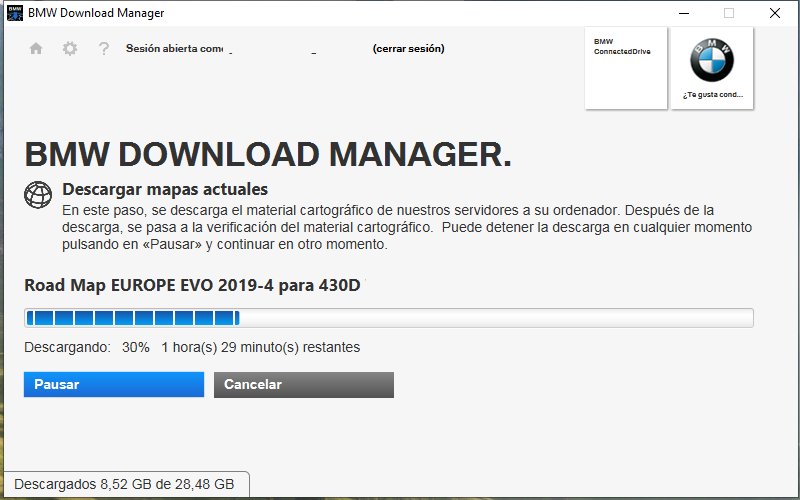
Task: Maximize the BMW Download Manager window
Action: [729, 13]
